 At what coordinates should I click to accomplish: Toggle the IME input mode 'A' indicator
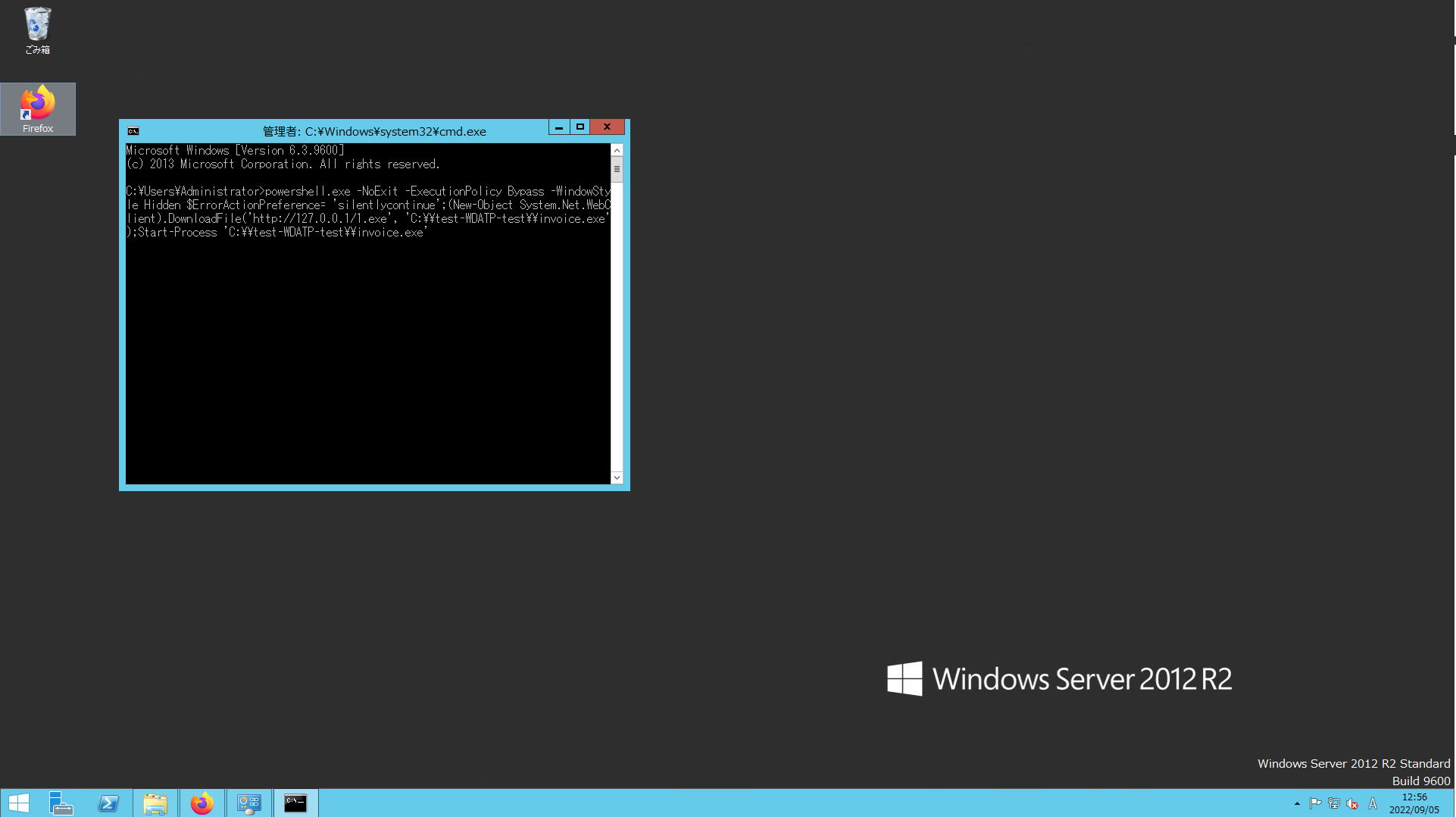pos(1373,803)
